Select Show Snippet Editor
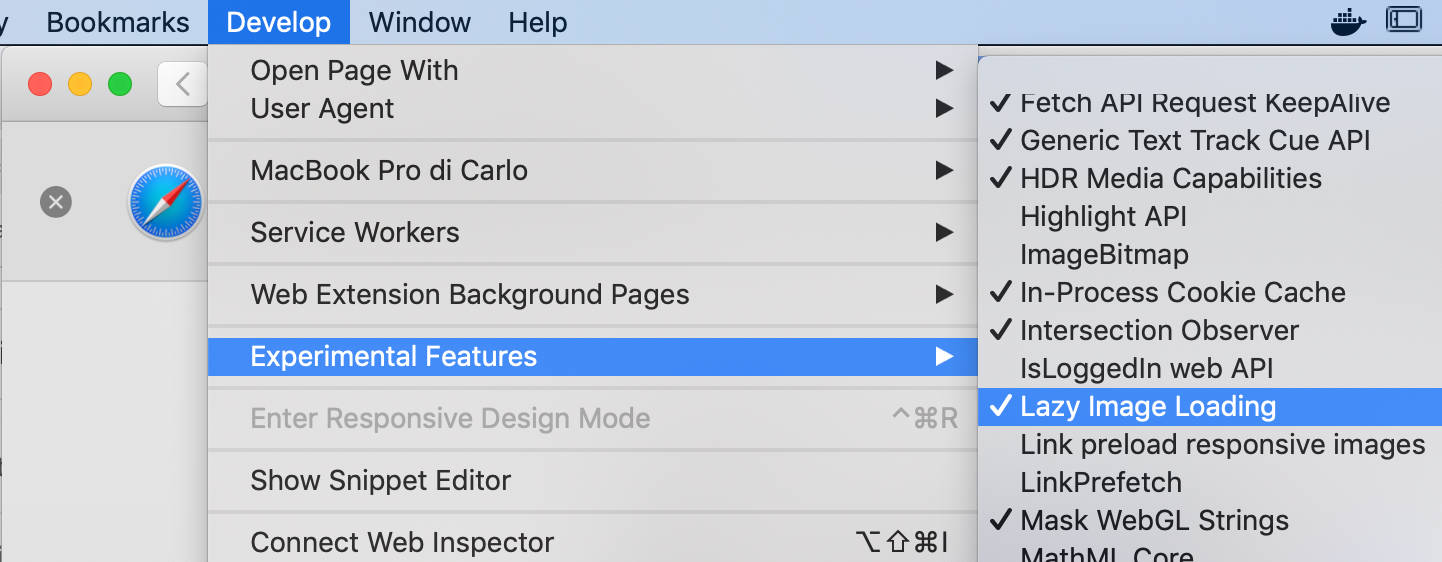Viewport: 1442px width, 562px height. [x=380, y=481]
